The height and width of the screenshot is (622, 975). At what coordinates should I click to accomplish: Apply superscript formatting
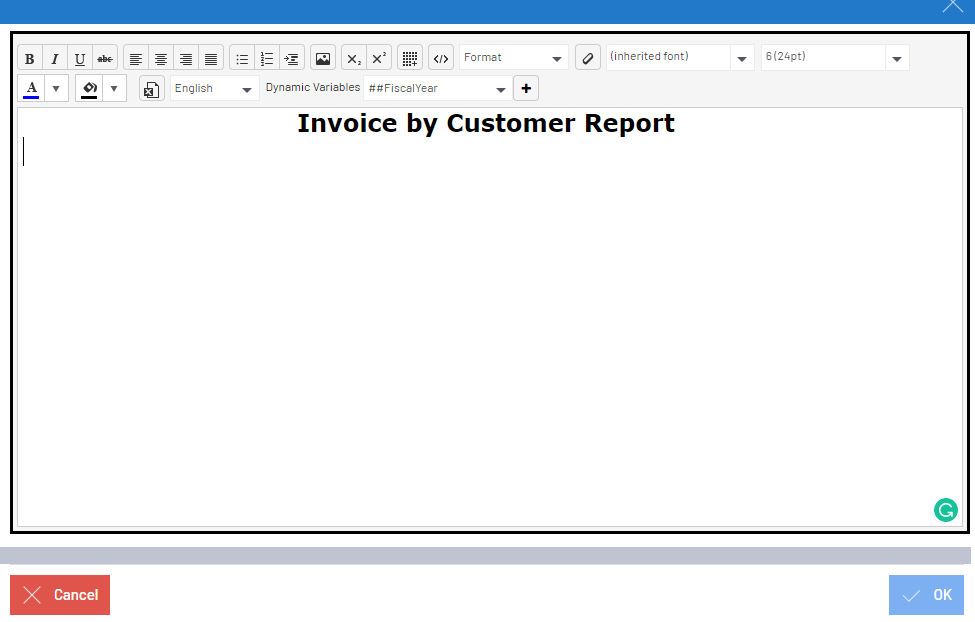click(377, 57)
